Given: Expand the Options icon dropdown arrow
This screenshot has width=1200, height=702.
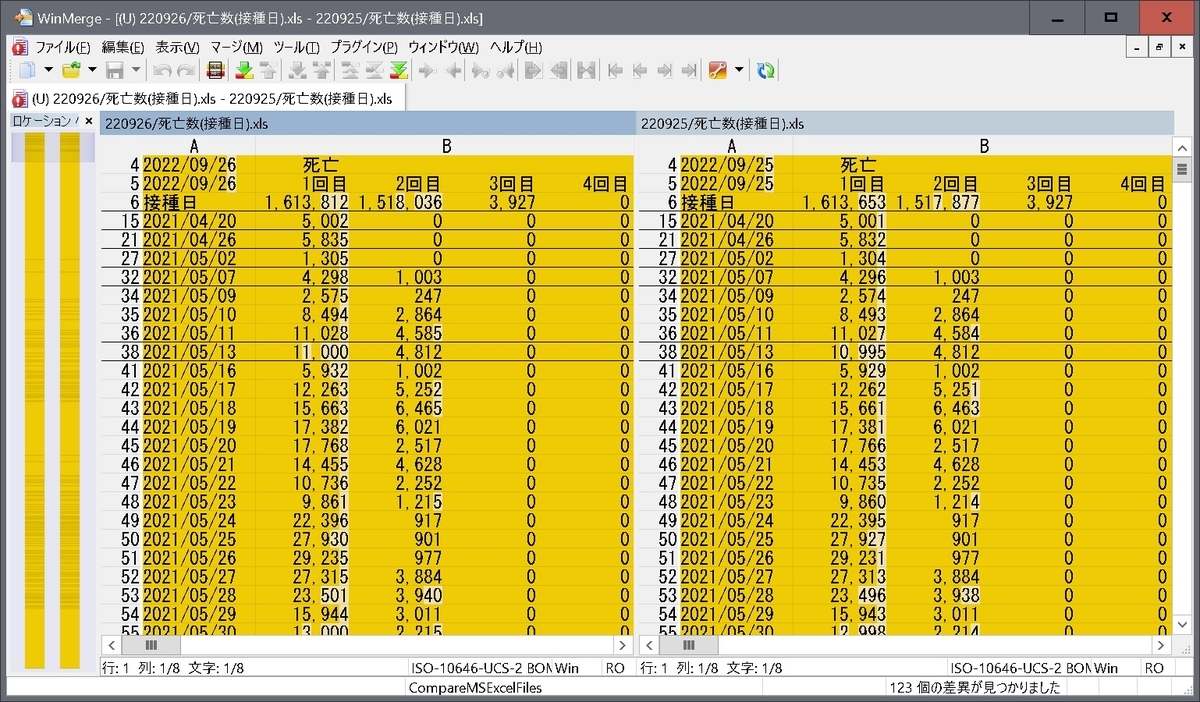Looking at the screenshot, I should pos(739,70).
